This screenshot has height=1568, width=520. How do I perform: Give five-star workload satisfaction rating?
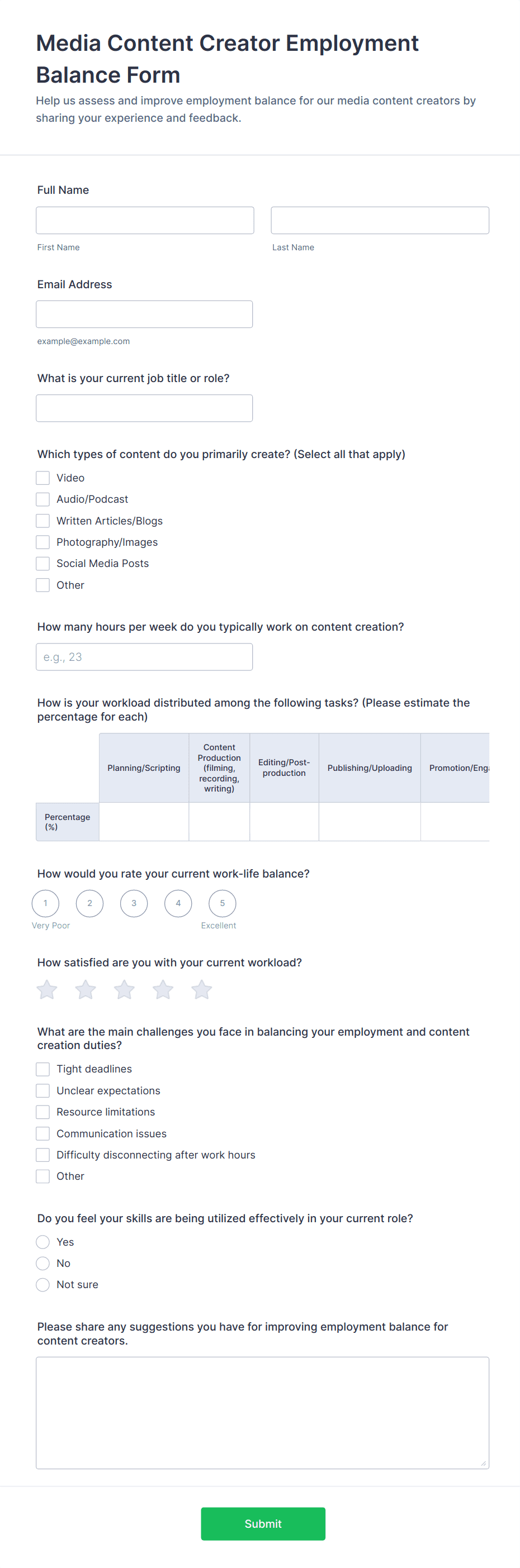pyautogui.click(x=202, y=990)
